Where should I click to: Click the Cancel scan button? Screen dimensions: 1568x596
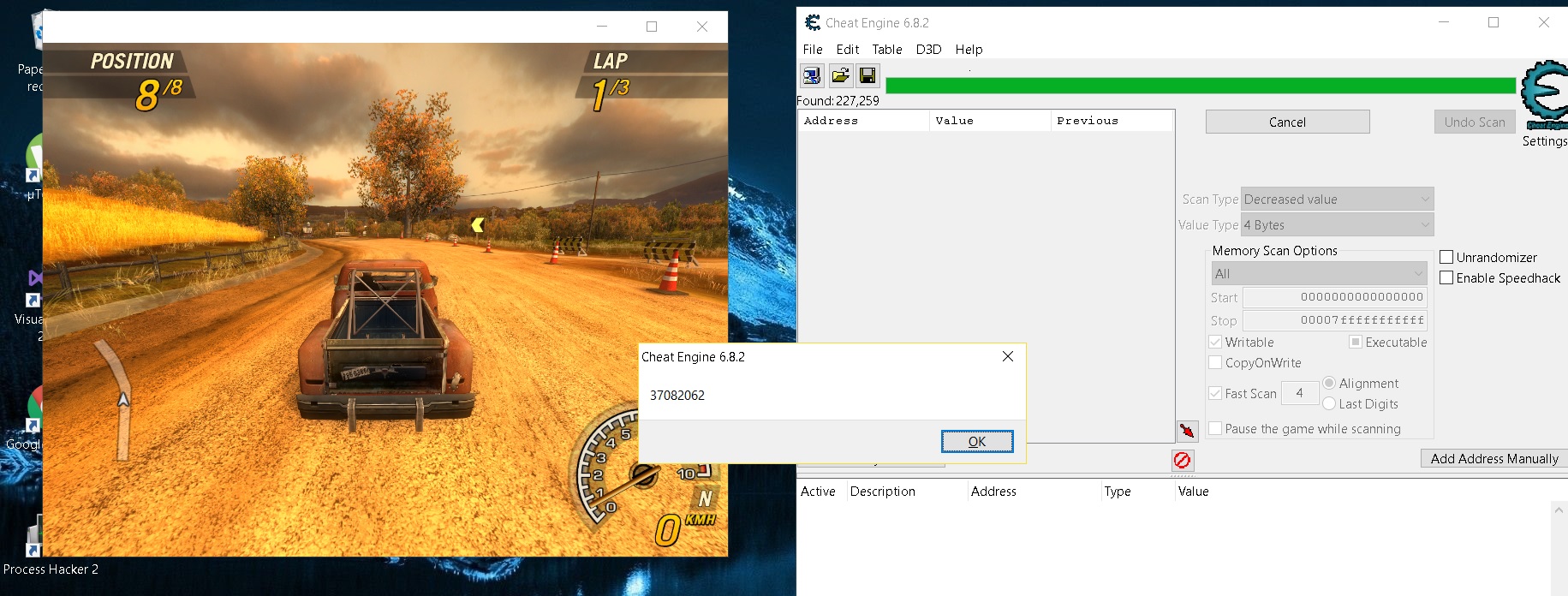(x=1287, y=122)
